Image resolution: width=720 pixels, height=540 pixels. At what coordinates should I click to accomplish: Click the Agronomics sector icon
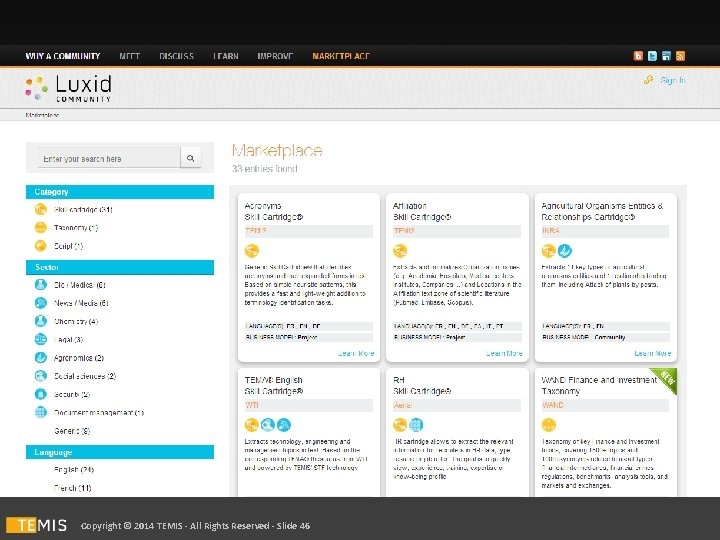tap(41, 358)
